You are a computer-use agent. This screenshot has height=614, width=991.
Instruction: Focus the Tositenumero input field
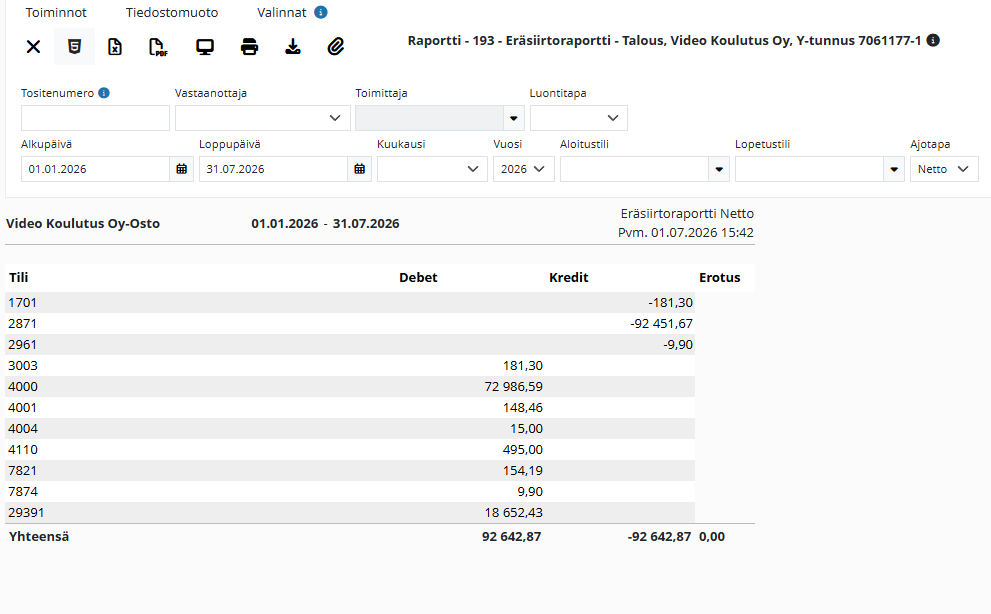tap(95, 118)
